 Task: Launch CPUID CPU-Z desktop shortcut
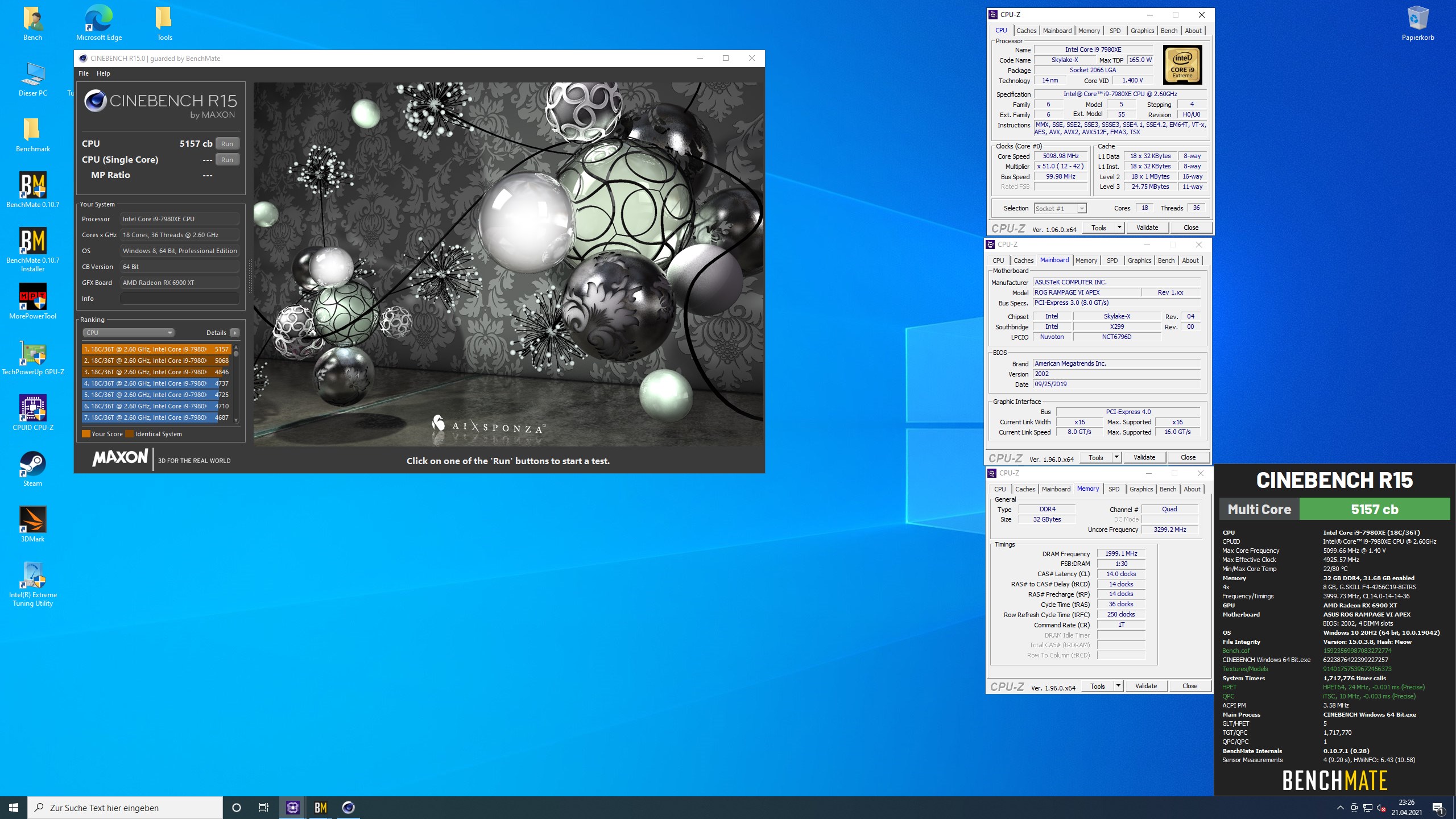(x=32, y=414)
